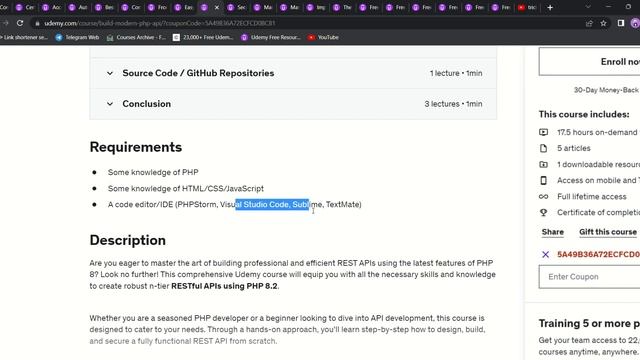Switch to the browser tab labeled Bes
Image resolution: width=640 pixels, height=360 pixels.
tap(105, 7)
